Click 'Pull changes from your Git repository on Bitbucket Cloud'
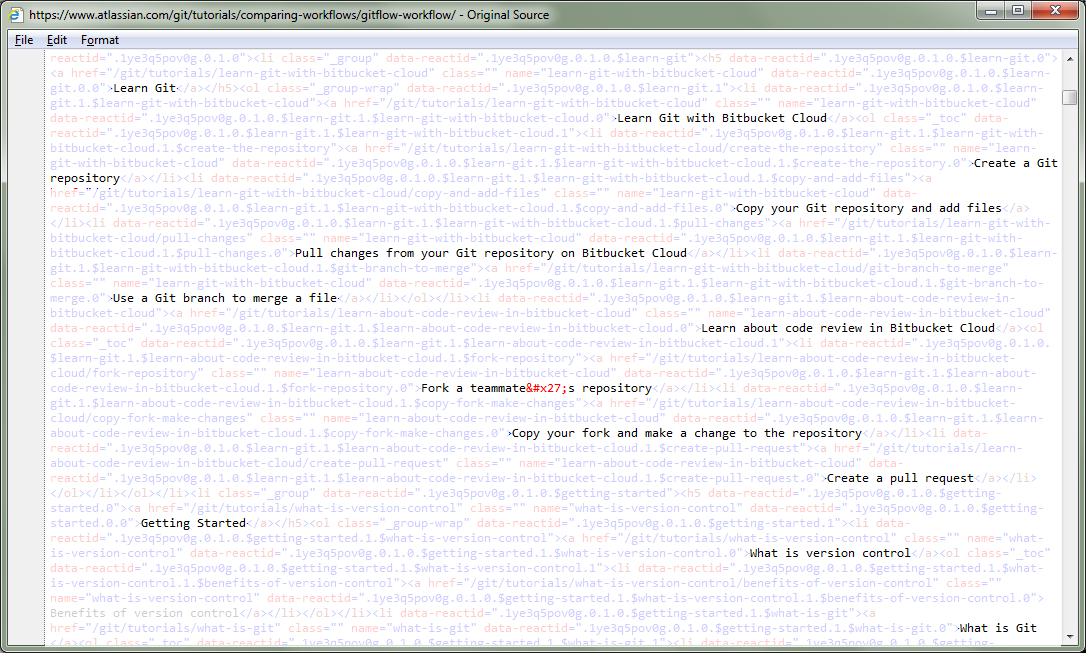The width and height of the screenshot is (1086, 653). pos(491,253)
